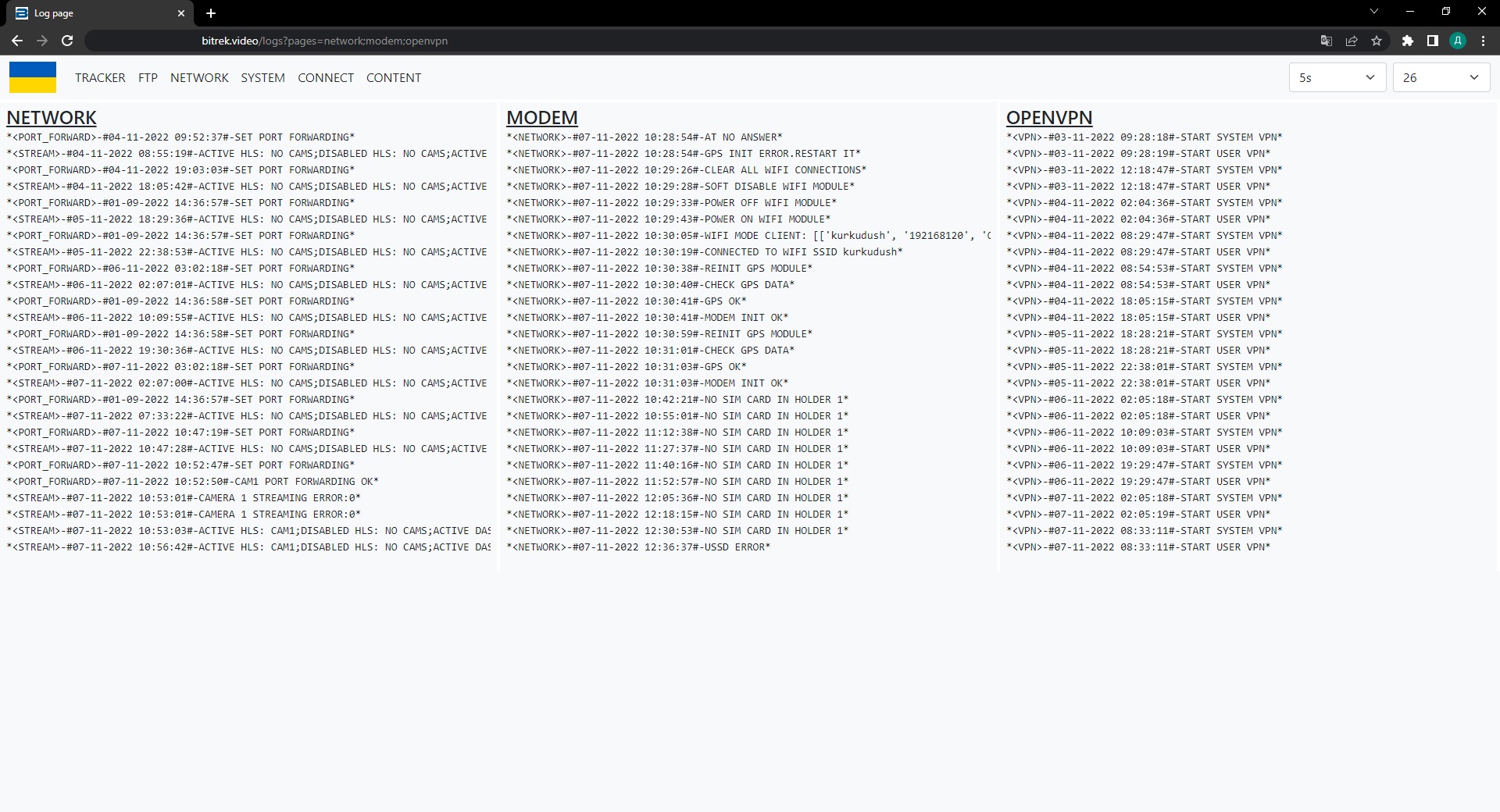Expand the 26 line count dropdown
Image resolution: width=1500 pixels, height=812 pixels.
1441,77
